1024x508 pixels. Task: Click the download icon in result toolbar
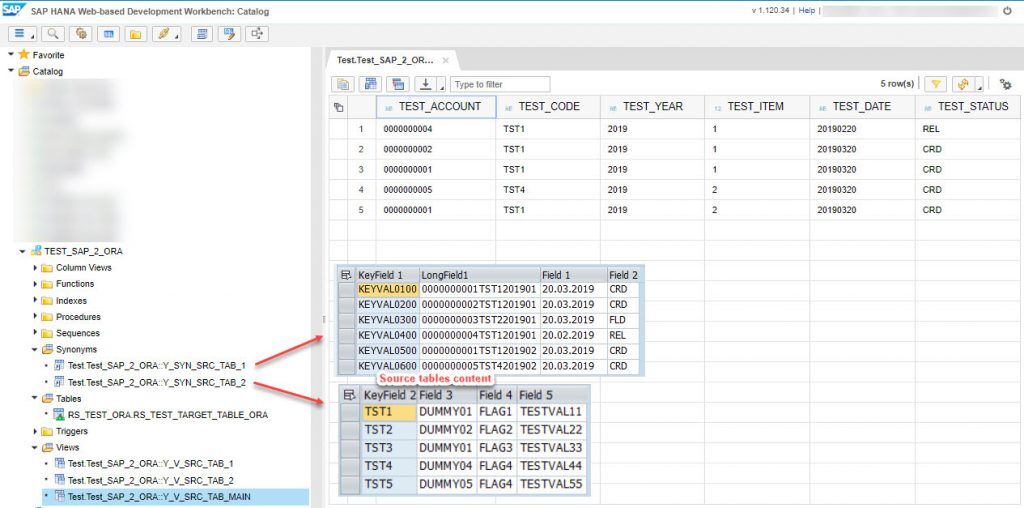point(426,84)
